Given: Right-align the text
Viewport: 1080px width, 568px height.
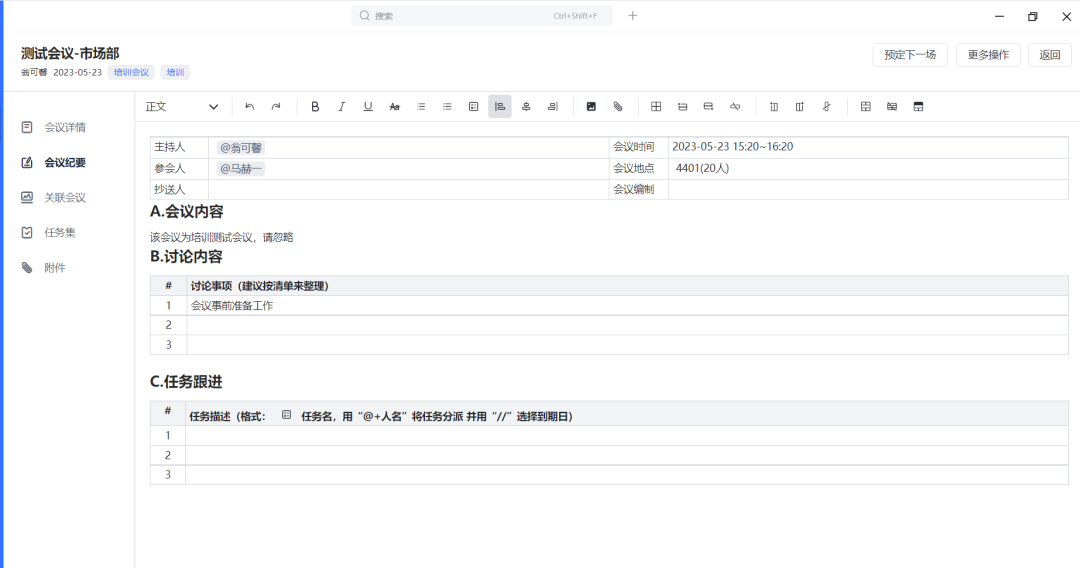Looking at the screenshot, I should tap(552, 107).
